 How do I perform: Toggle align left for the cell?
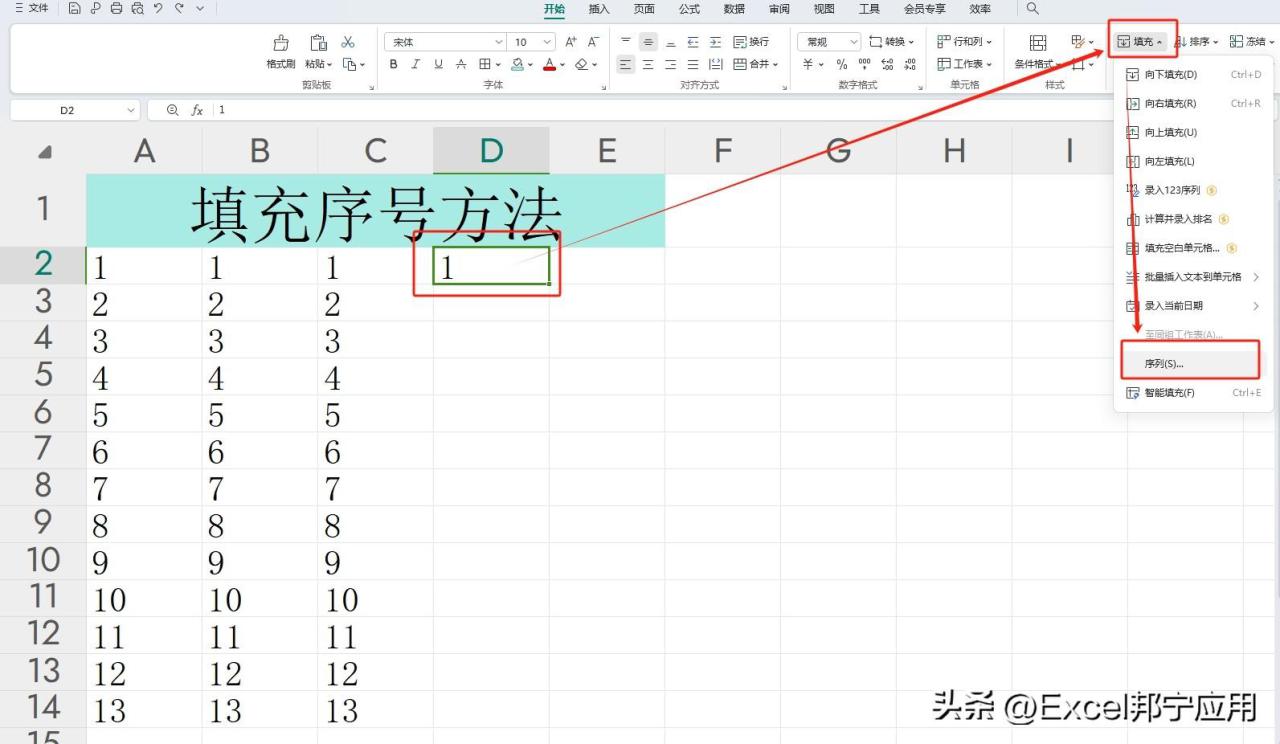[x=626, y=64]
